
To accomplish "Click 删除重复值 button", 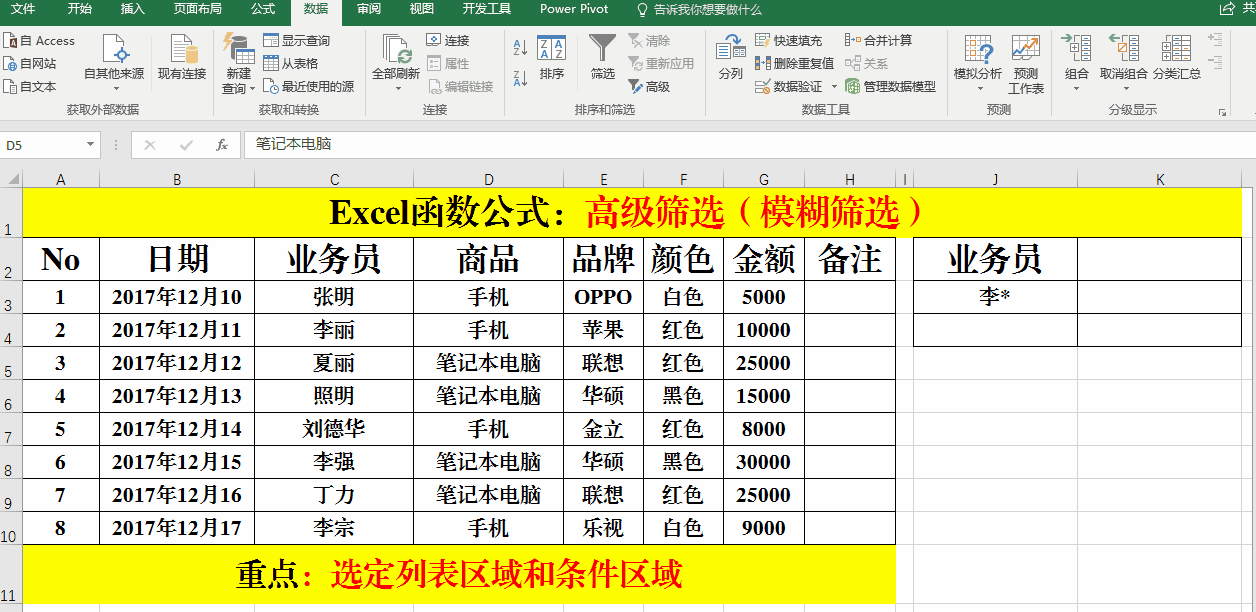I will 795,64.
